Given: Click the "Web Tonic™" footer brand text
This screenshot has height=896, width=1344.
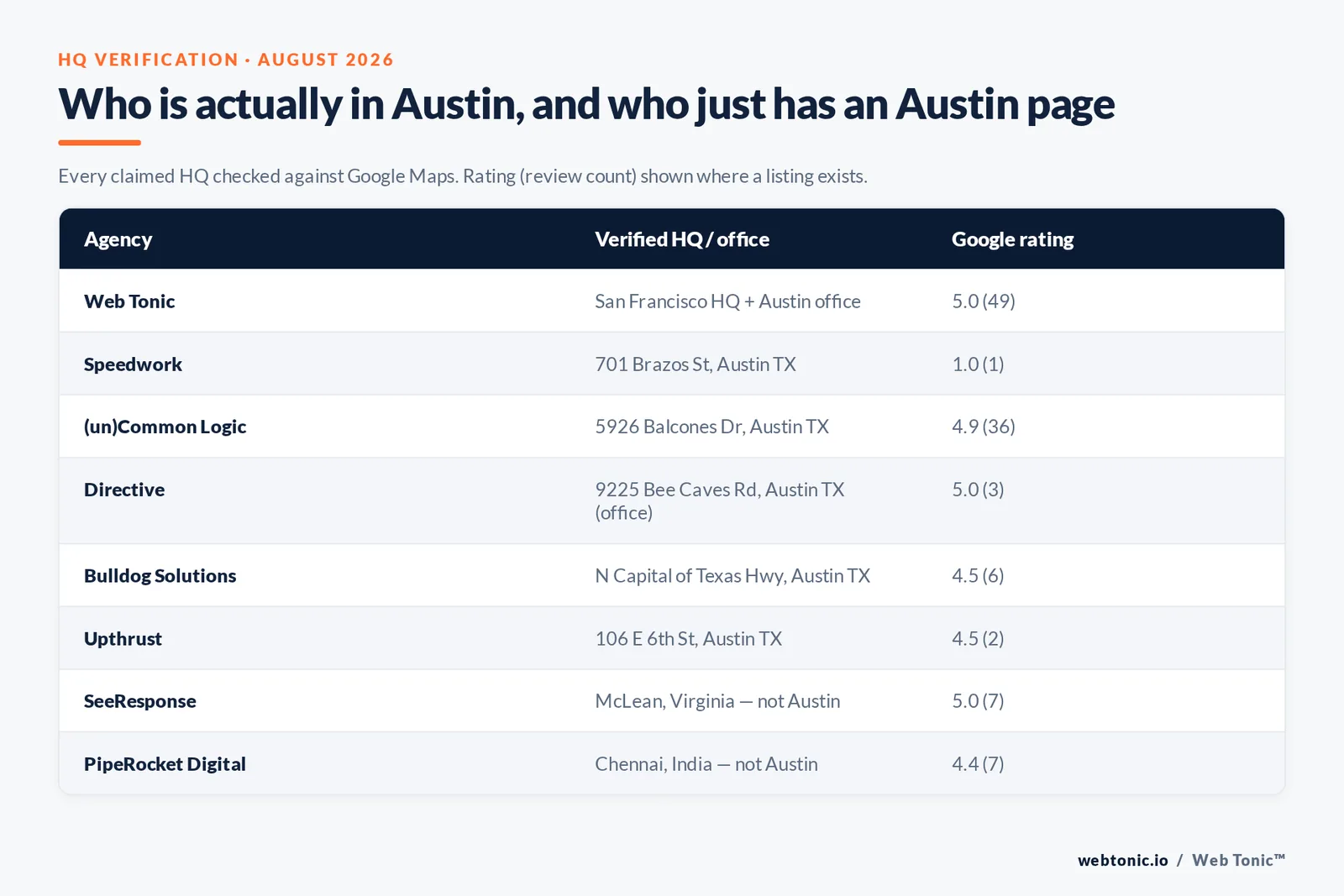Looking at the screenshot, I should tap(1239, 860).
